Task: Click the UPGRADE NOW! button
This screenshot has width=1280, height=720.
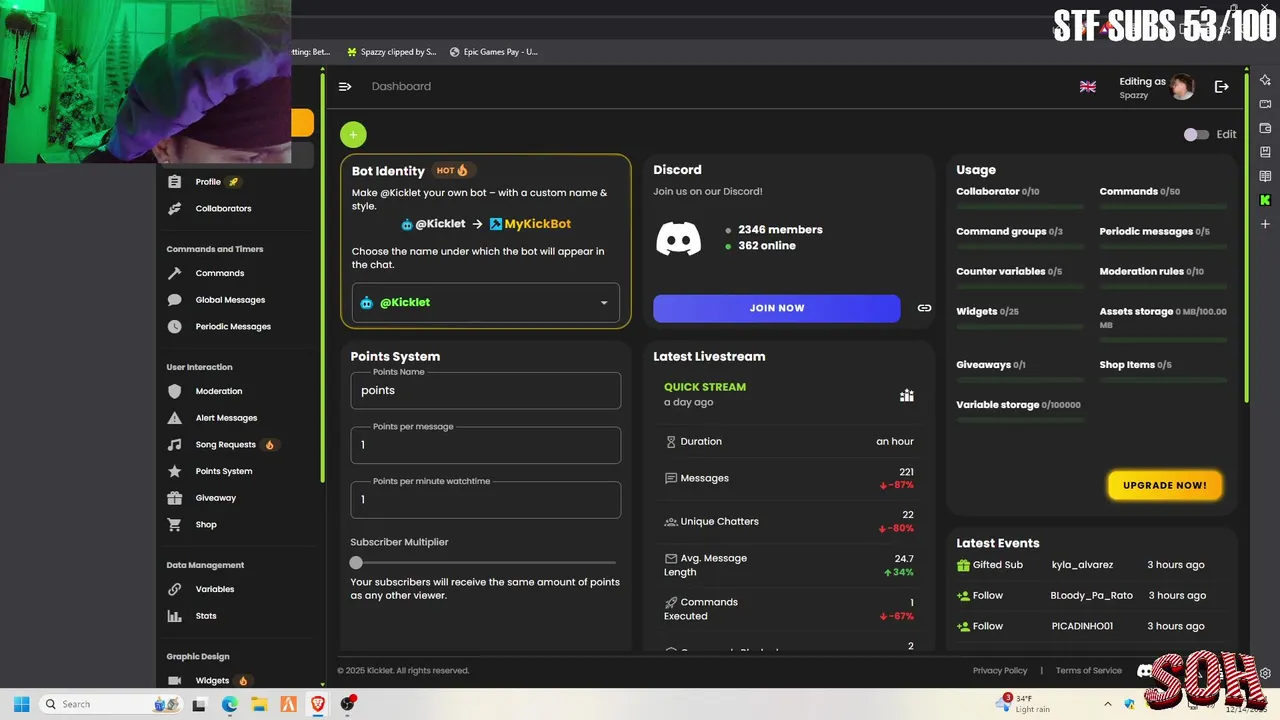Action: pyautogui.click(x=1165, y=485)
